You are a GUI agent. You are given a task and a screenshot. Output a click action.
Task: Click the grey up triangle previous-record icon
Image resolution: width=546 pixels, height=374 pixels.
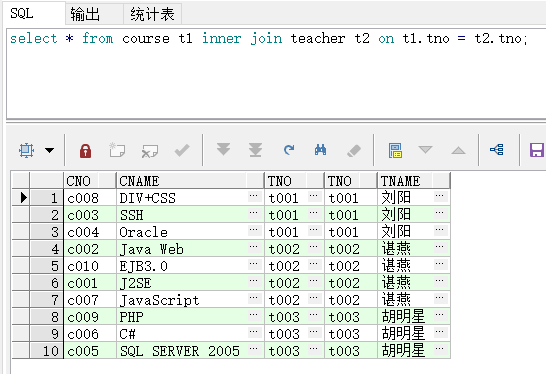(x=458, y=150)
